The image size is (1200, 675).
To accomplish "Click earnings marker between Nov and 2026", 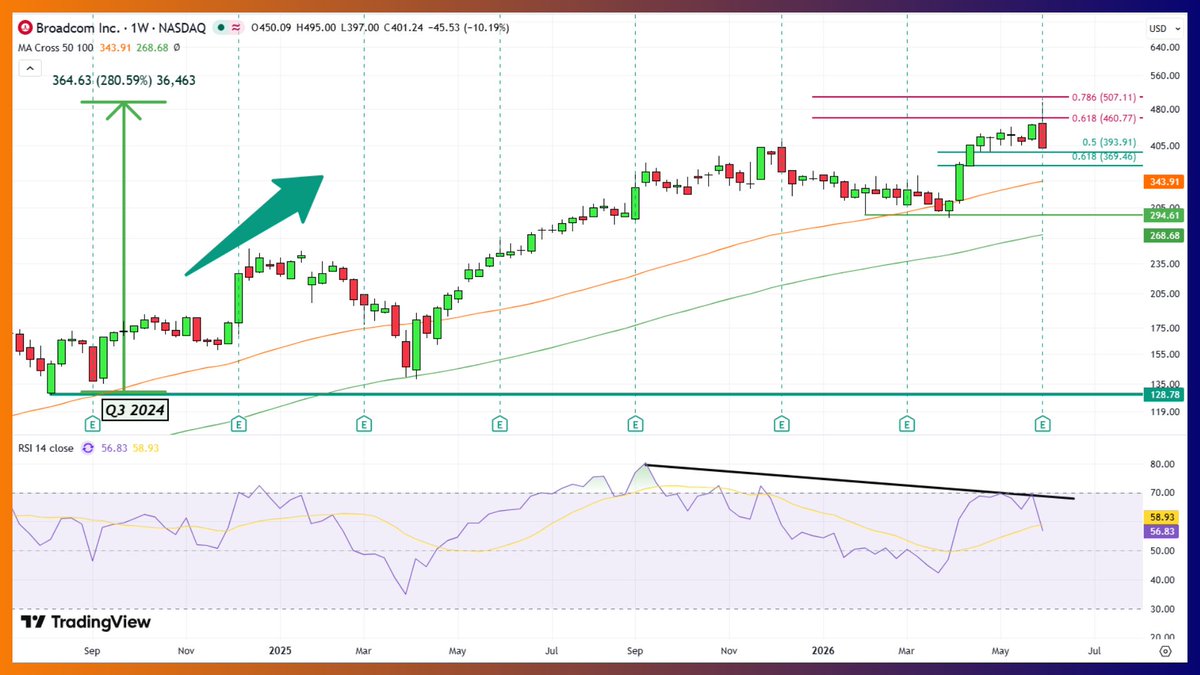I will pyautogui.click(x=780, y=424).
